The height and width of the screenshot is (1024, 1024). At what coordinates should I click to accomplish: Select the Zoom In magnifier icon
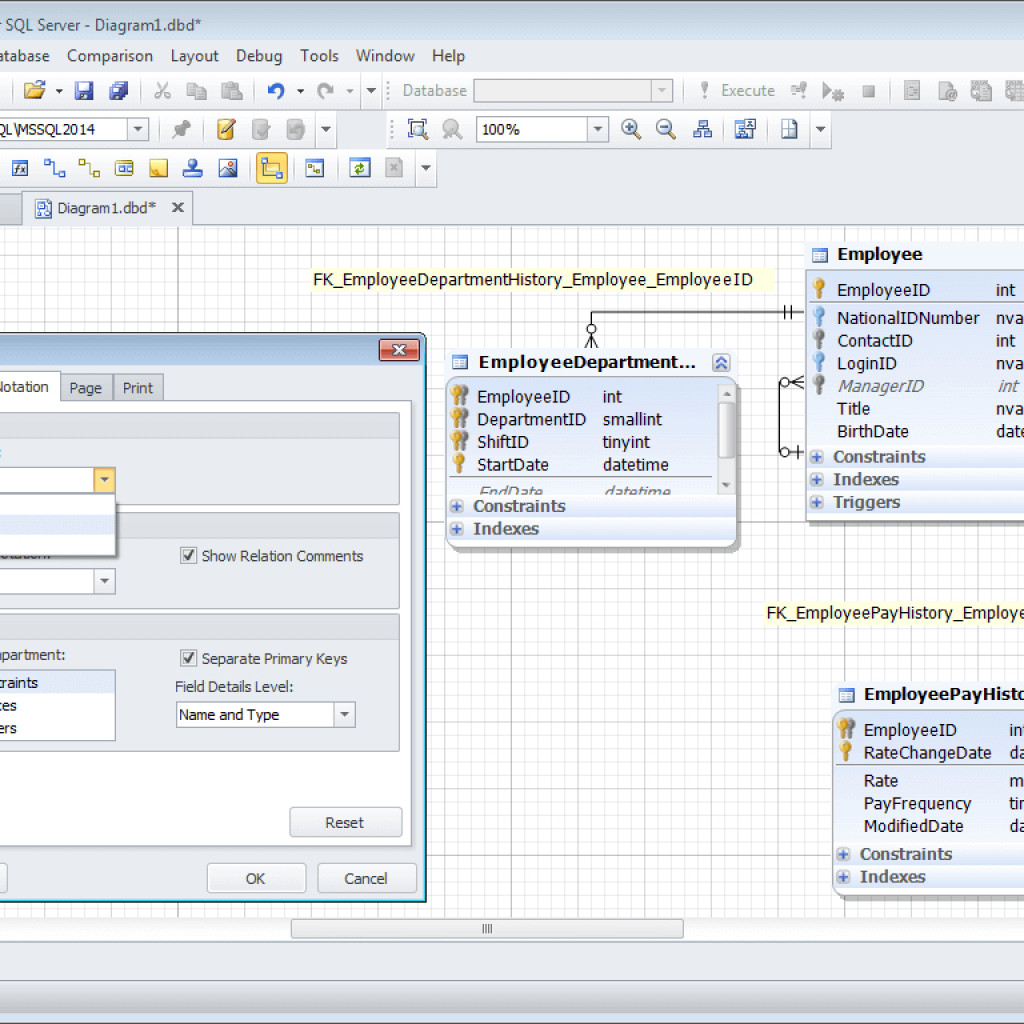630,130
